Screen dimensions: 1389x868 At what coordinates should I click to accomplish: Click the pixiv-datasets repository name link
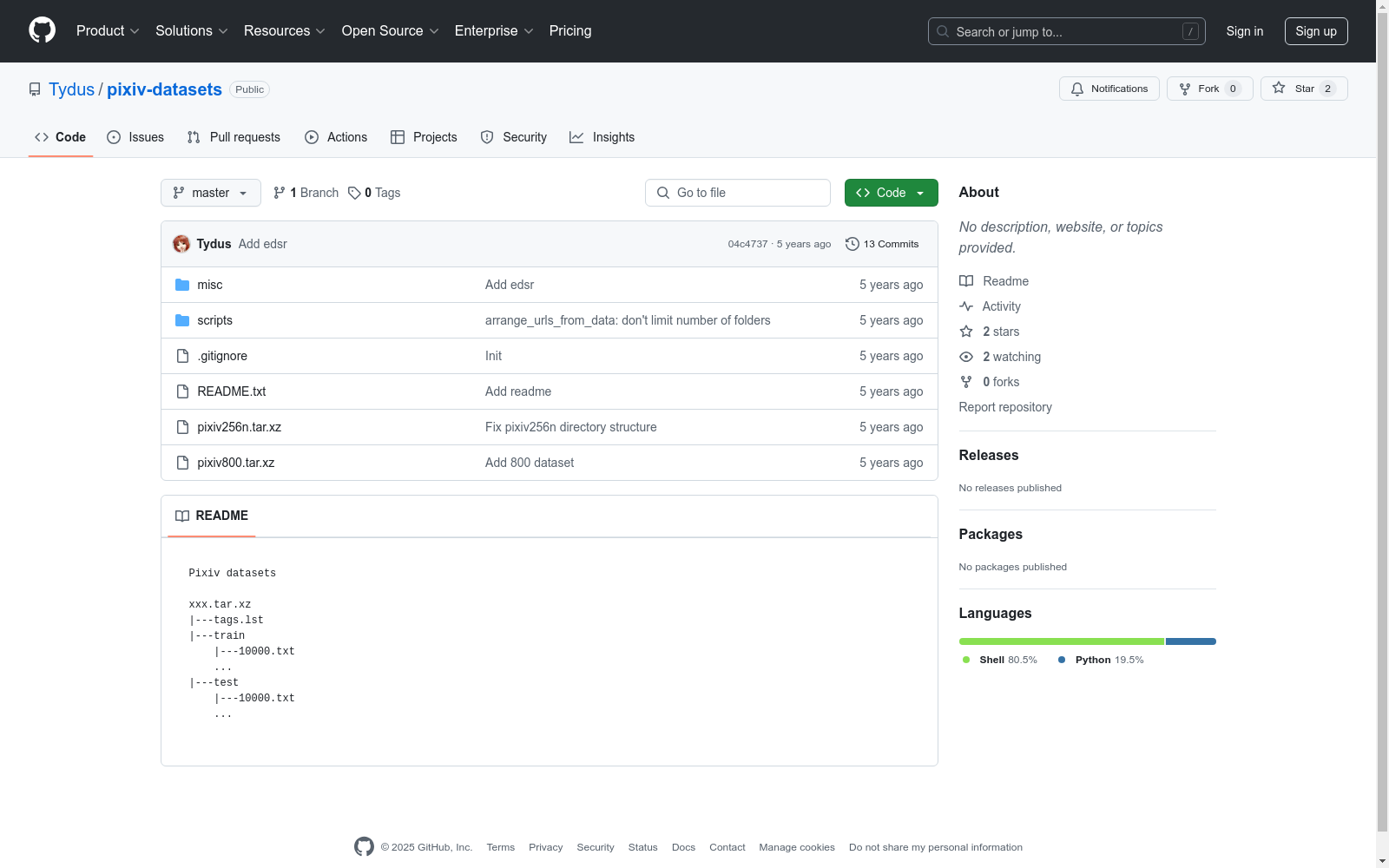[164, 89]
